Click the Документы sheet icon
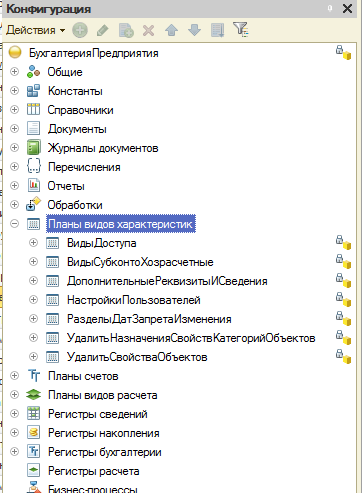Screen dimensions: 362x493 coord(33,128)
